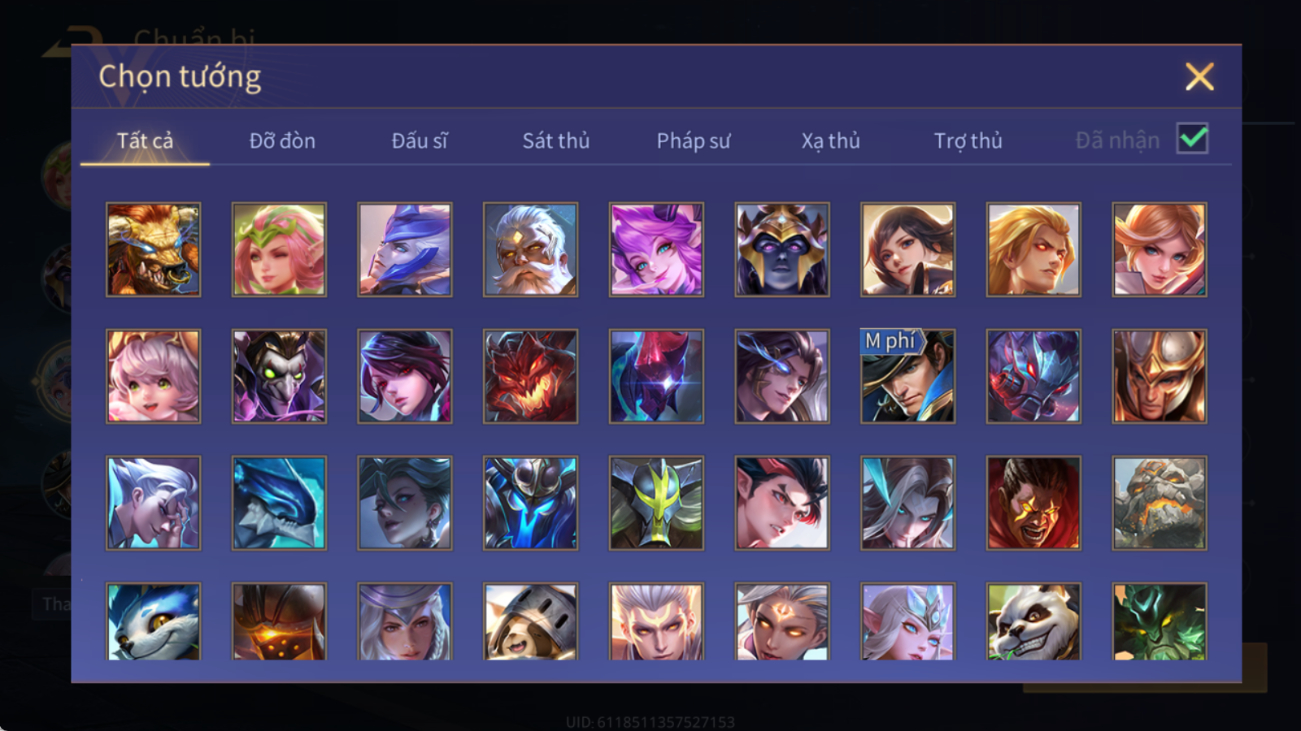This screenshot has width=1301, height=731.
Task: Select the blue fox hero portrait
Action: coord(153,622)
